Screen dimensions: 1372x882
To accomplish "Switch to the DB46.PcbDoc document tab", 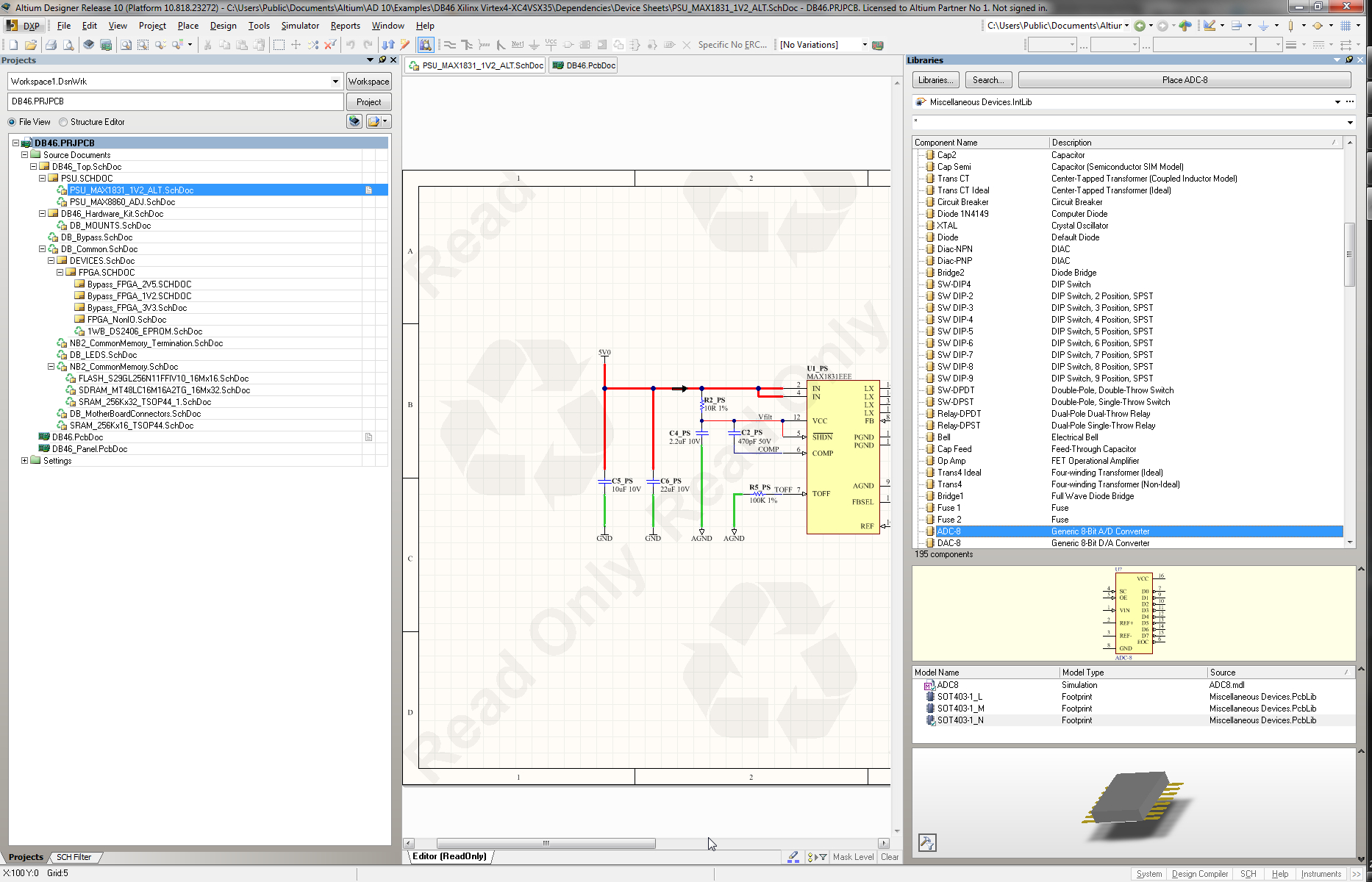I will coord(584,65).
